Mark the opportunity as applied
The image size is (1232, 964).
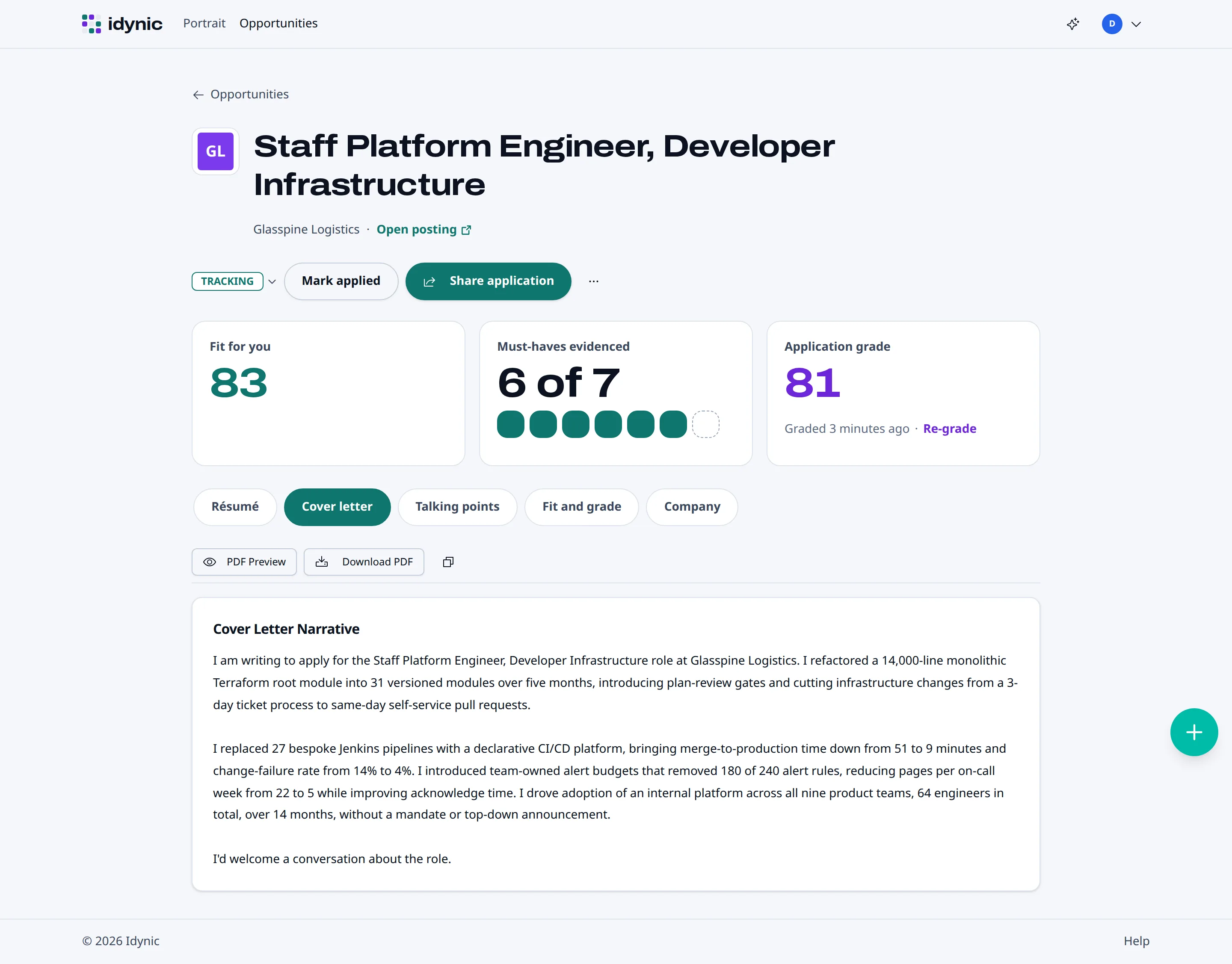click(341, 281)
